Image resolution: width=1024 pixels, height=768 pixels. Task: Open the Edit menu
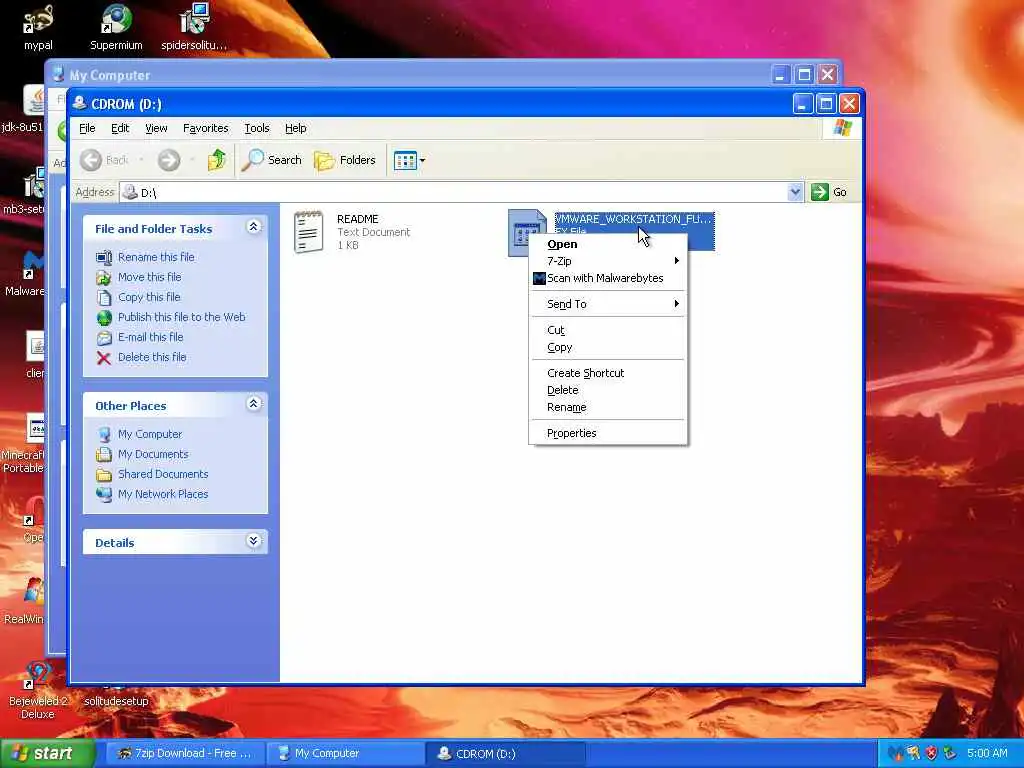(120, 128)
